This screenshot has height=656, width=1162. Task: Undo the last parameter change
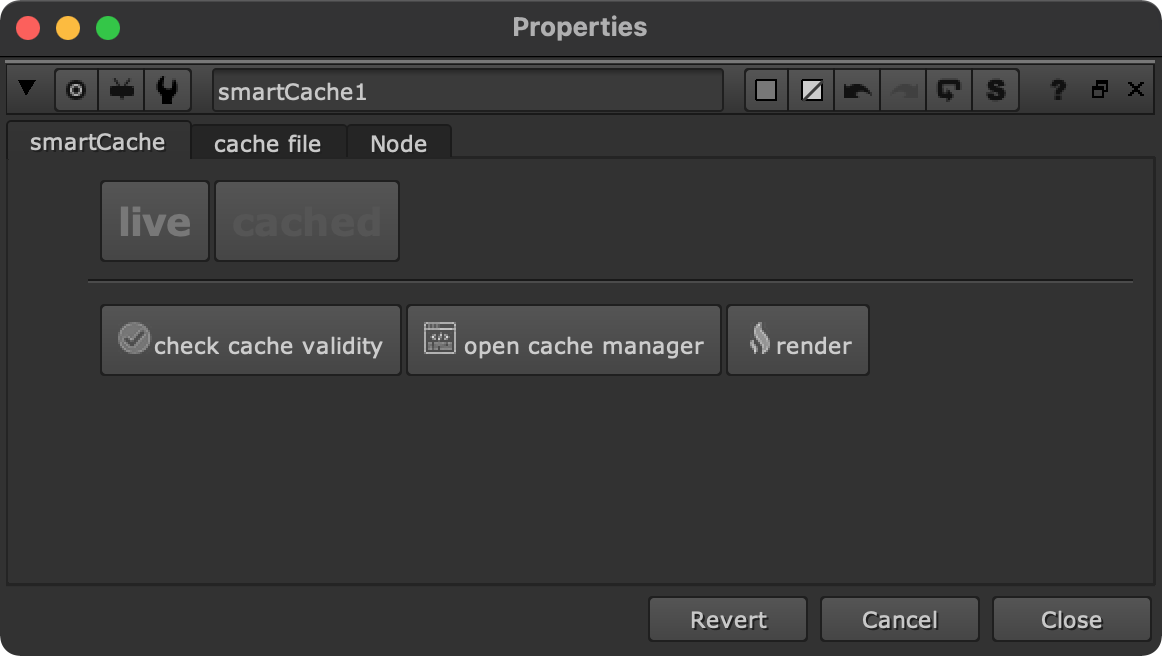857,89
